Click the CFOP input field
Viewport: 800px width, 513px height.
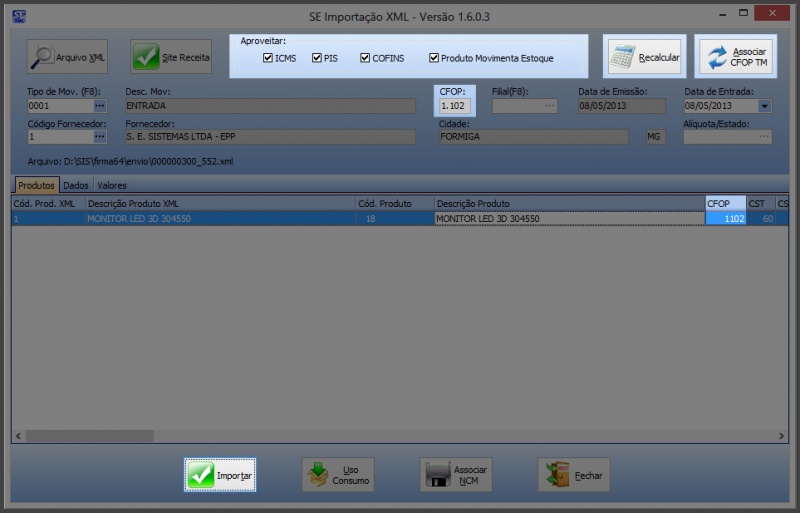click(455, 106)
